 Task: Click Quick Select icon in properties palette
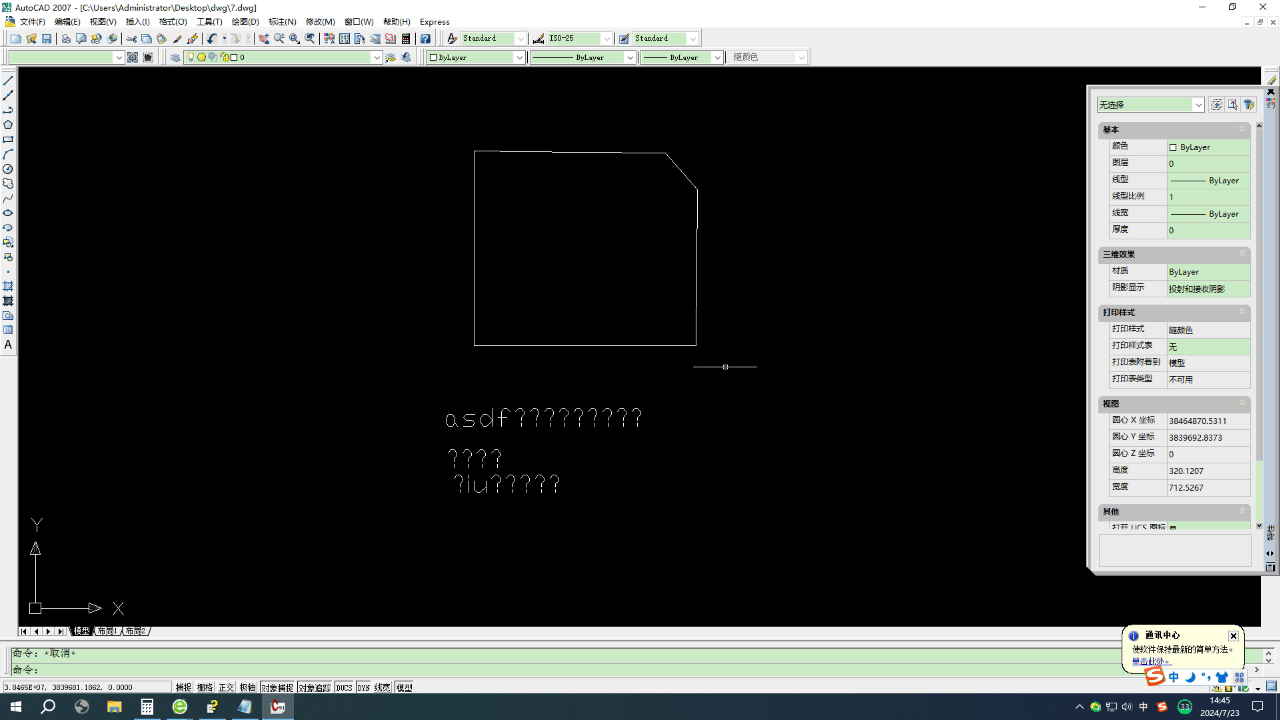pyautogui.click(x=1249, y=105)
